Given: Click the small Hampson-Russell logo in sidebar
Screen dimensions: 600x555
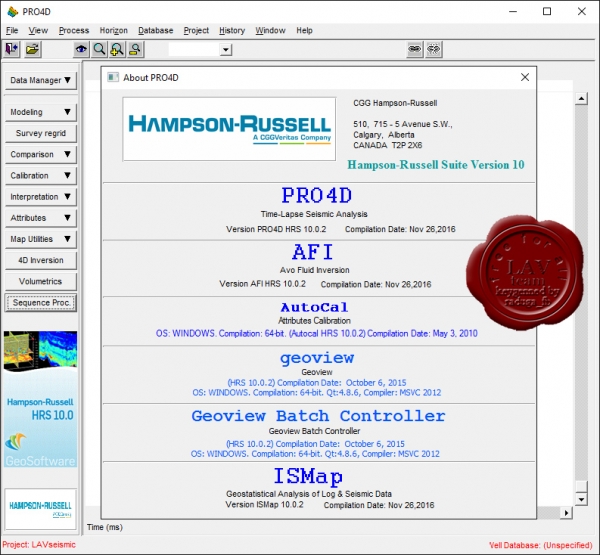Looking at the screenshot, I should 40,509.
